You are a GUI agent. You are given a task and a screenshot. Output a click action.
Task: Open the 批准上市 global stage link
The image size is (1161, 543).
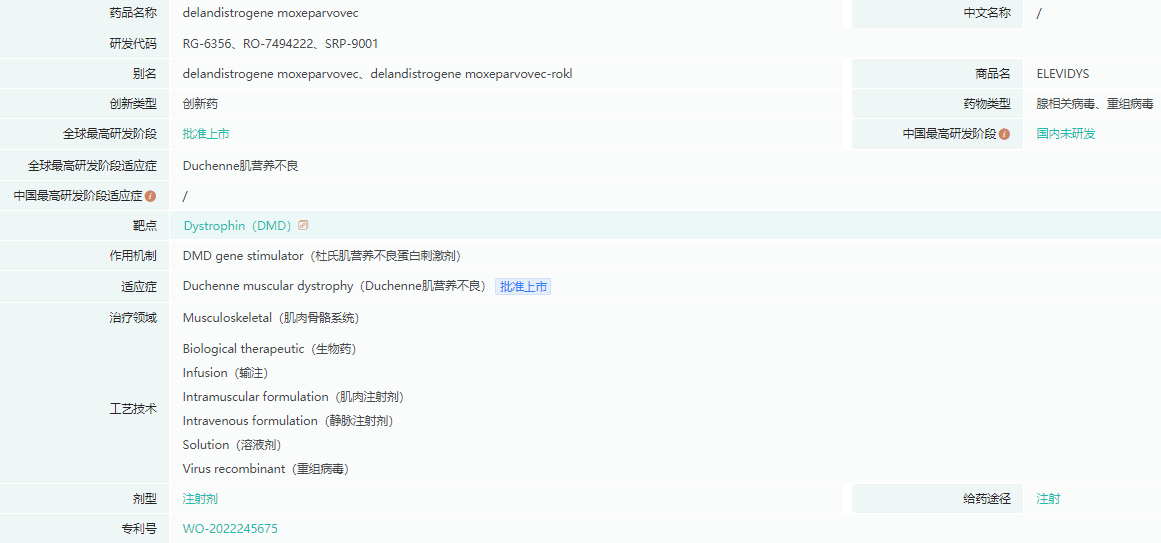[206, 134]
